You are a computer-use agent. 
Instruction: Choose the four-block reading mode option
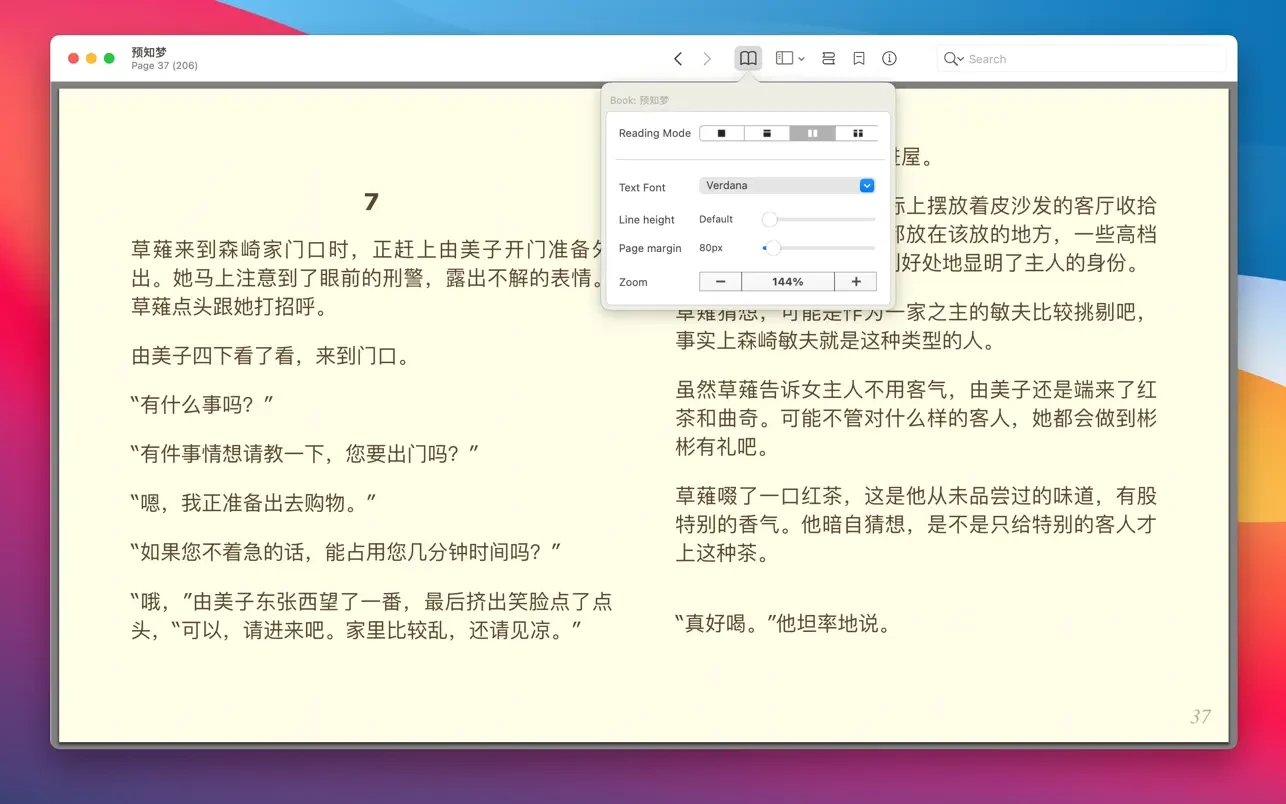click(x=857, y=133)
